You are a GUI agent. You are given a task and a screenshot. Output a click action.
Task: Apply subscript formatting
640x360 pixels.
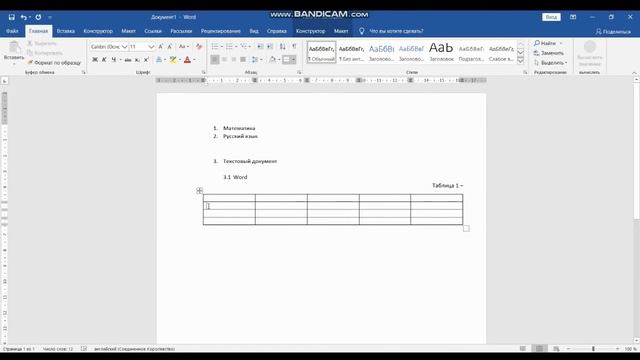tap(137, 60)
